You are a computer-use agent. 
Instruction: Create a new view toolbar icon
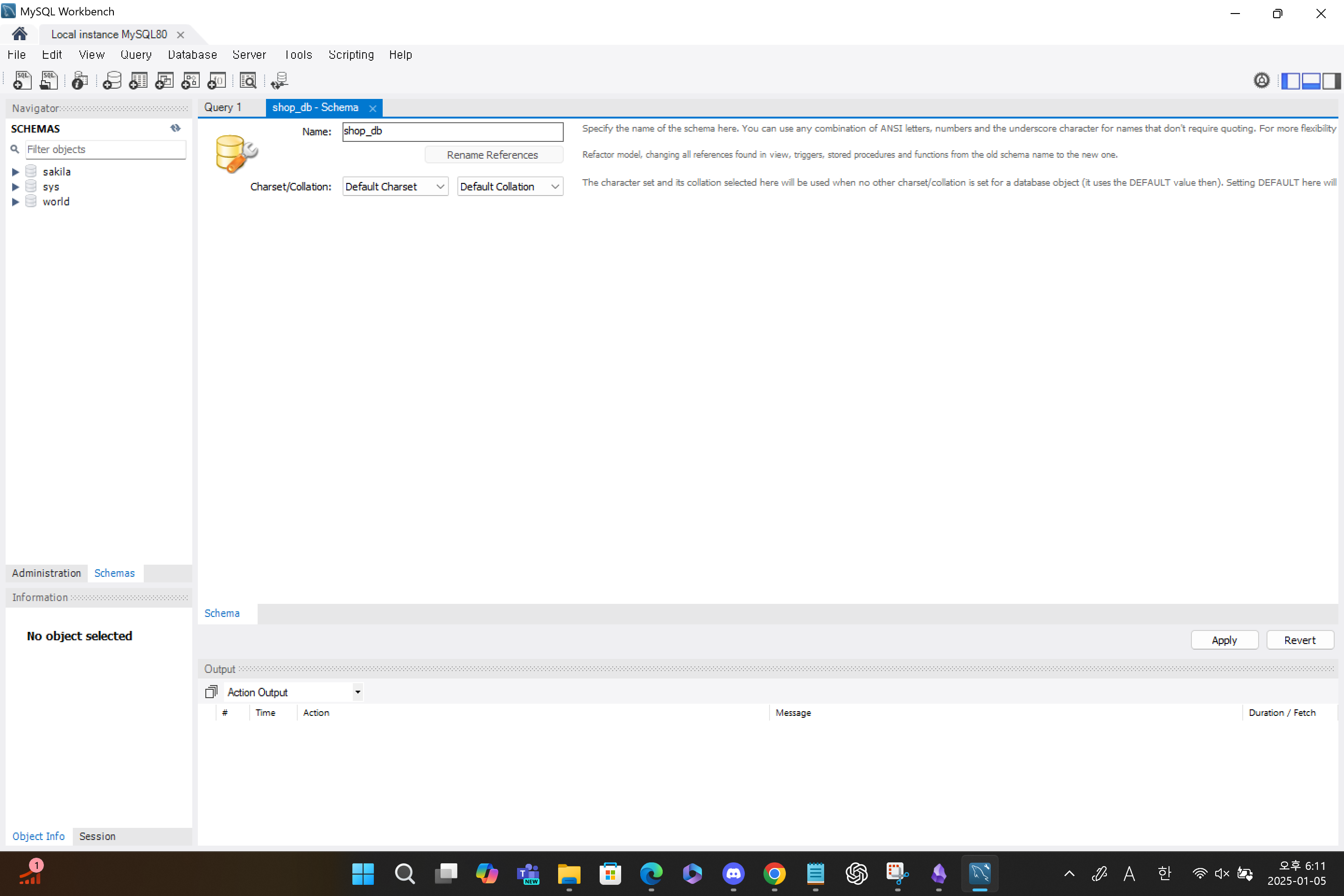165,81
